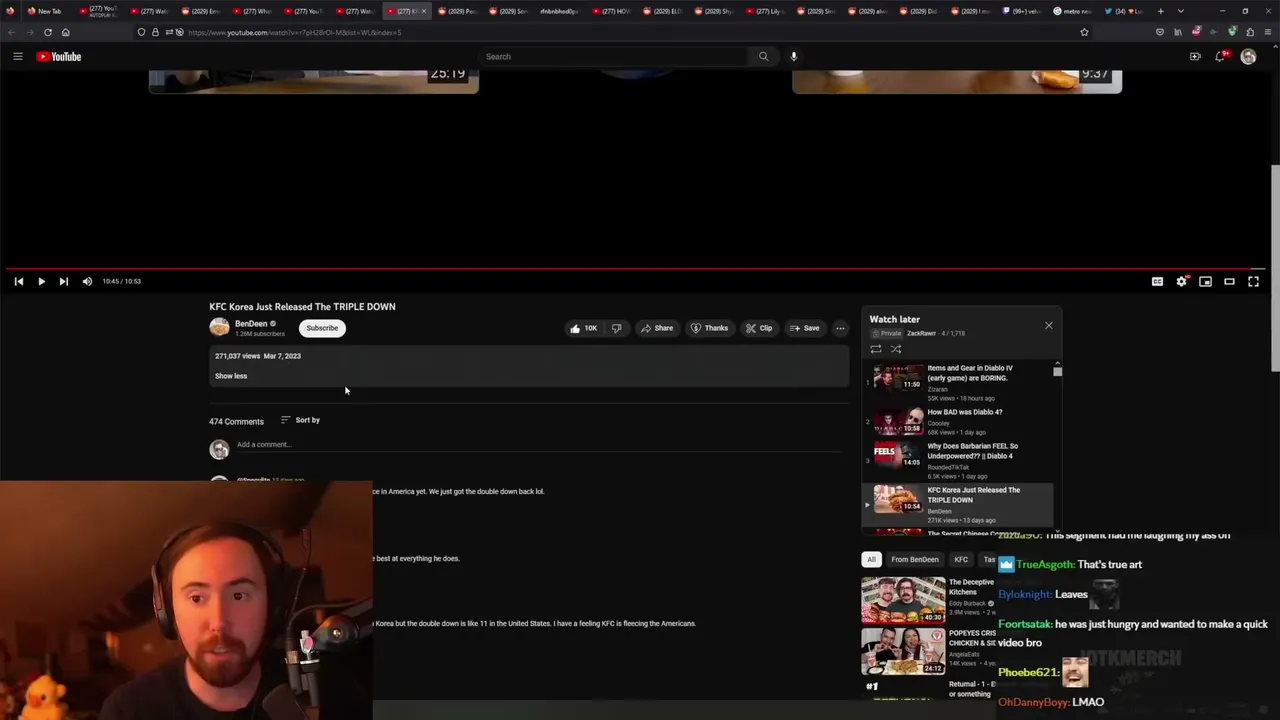Toggle theater mode on the player
Viewport: 1280px width, 720px height.
[x=1229, y=282]
